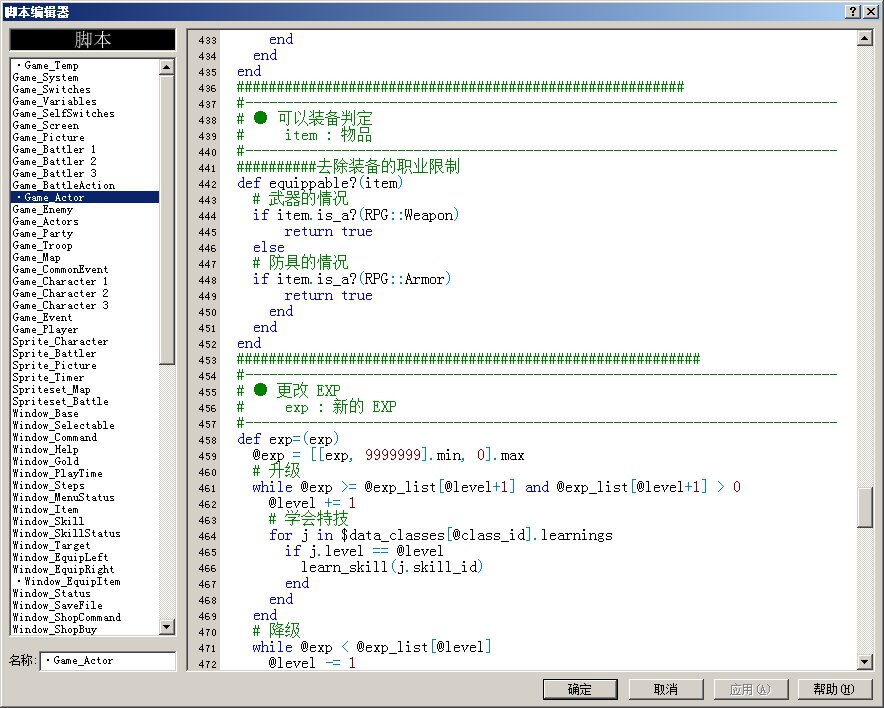Place cursor on def equippable? line
This screenshot has width=884, height=708.
[x=320, y=183]
